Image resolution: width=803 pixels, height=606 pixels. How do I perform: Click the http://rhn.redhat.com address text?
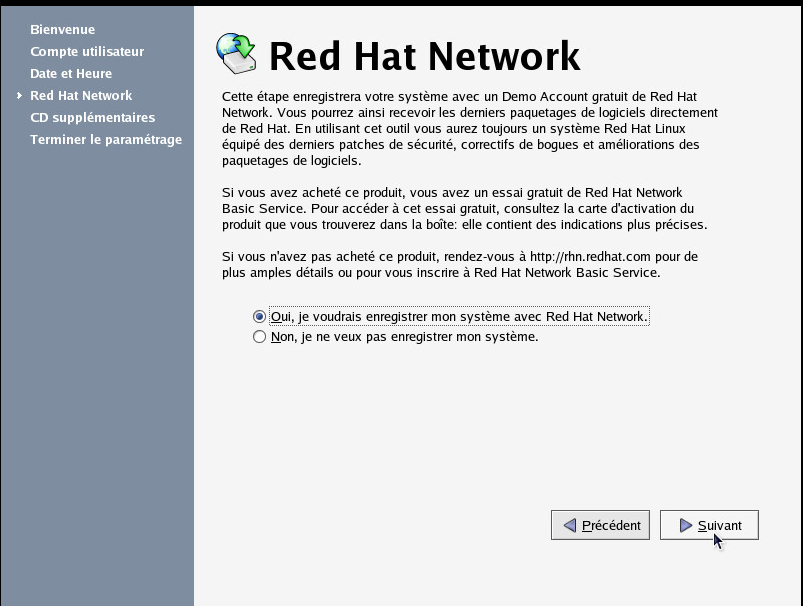pos(590,257)
